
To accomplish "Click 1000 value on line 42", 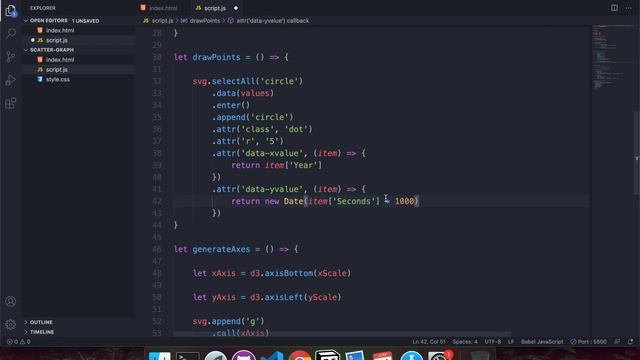I will tap(404, 201).
